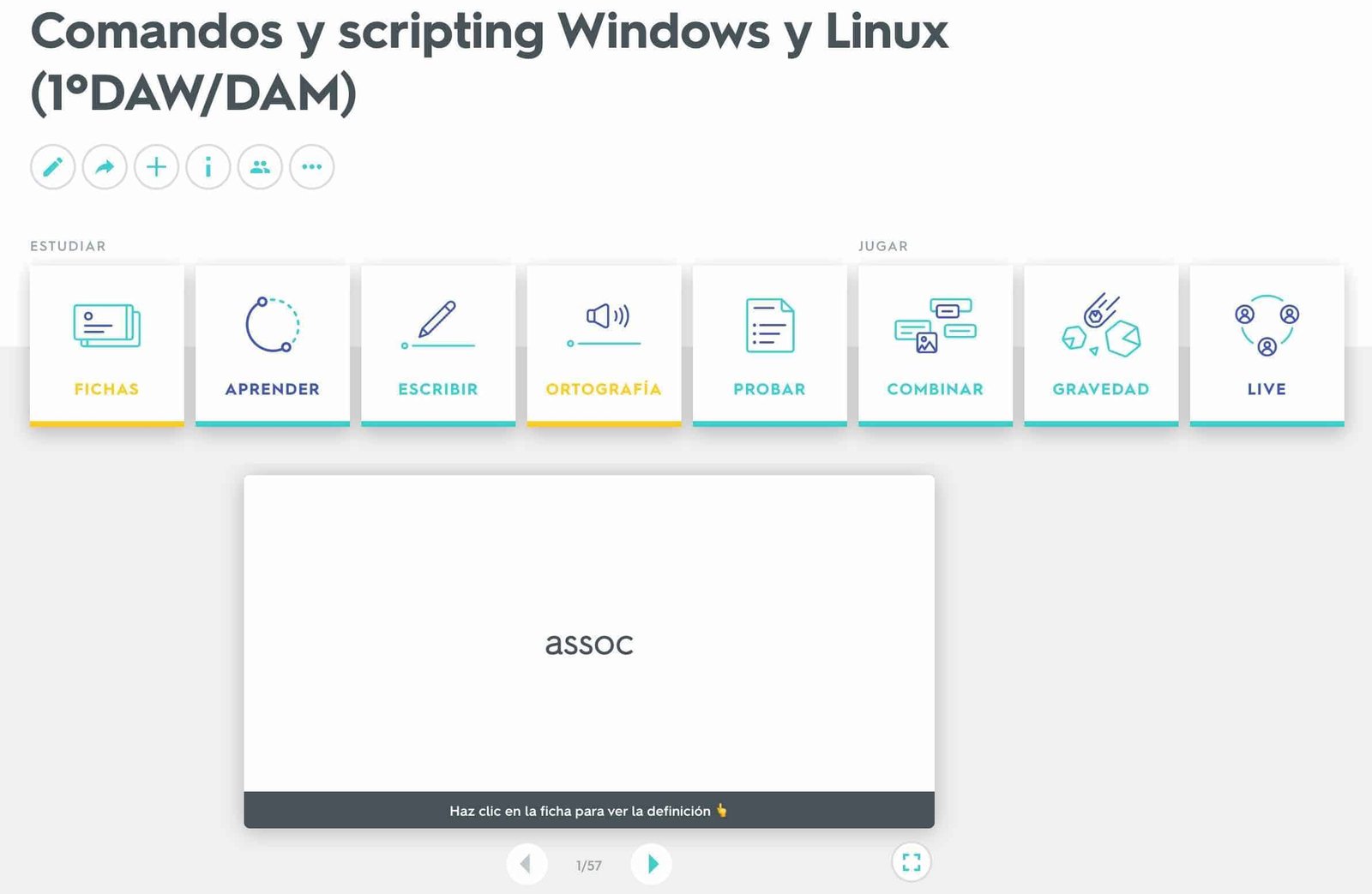This screenshot has width=1372, height=894.
Task: Click the 'Haz clic en la ficha' hint bar
Action: point(589,810)
